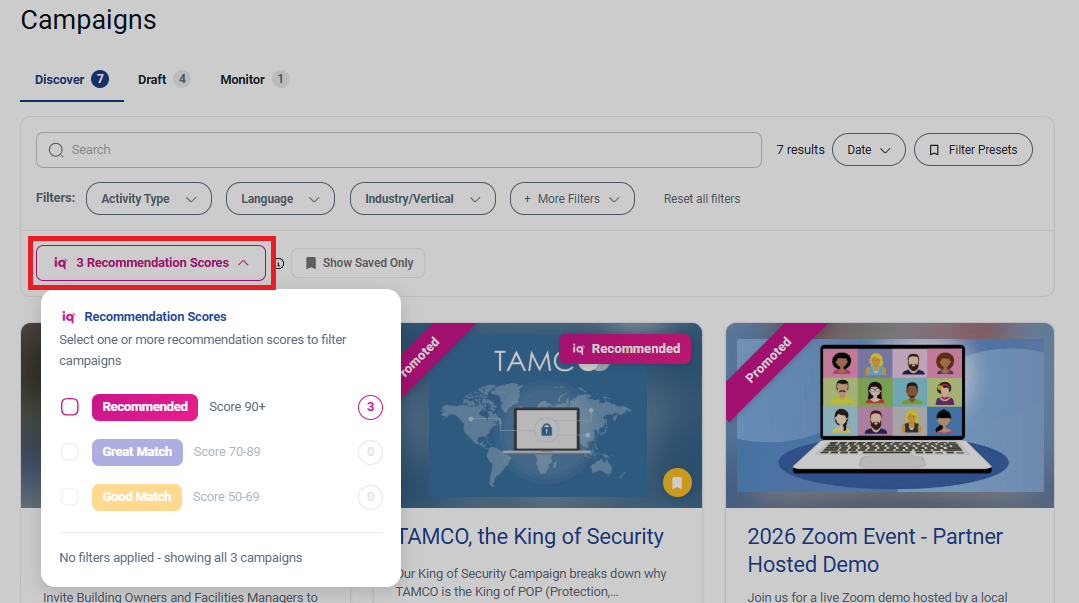1079x603 pixels.
Task: Click the bookmark icon in Filter Presets
Action: point(934,150)
